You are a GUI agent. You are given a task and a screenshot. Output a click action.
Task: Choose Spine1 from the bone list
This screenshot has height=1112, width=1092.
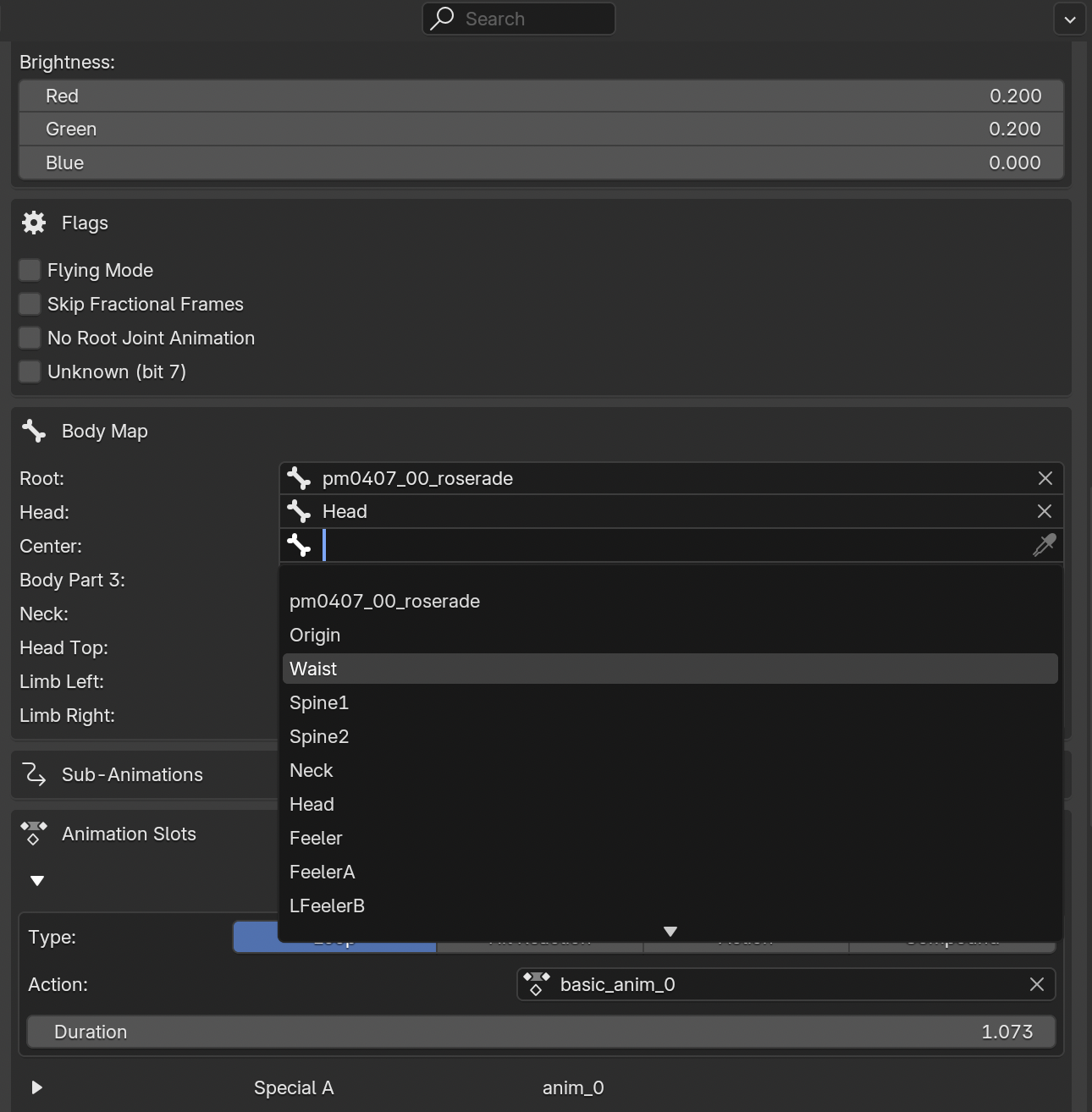tap(670, 702)
